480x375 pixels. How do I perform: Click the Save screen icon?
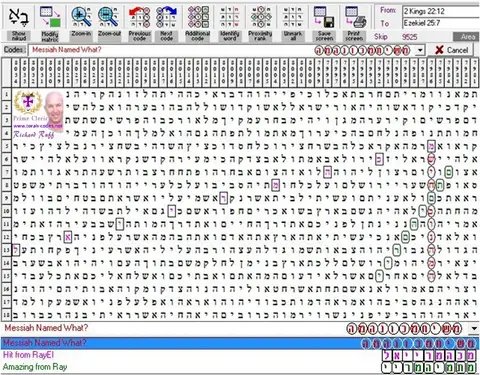[324, 17]
